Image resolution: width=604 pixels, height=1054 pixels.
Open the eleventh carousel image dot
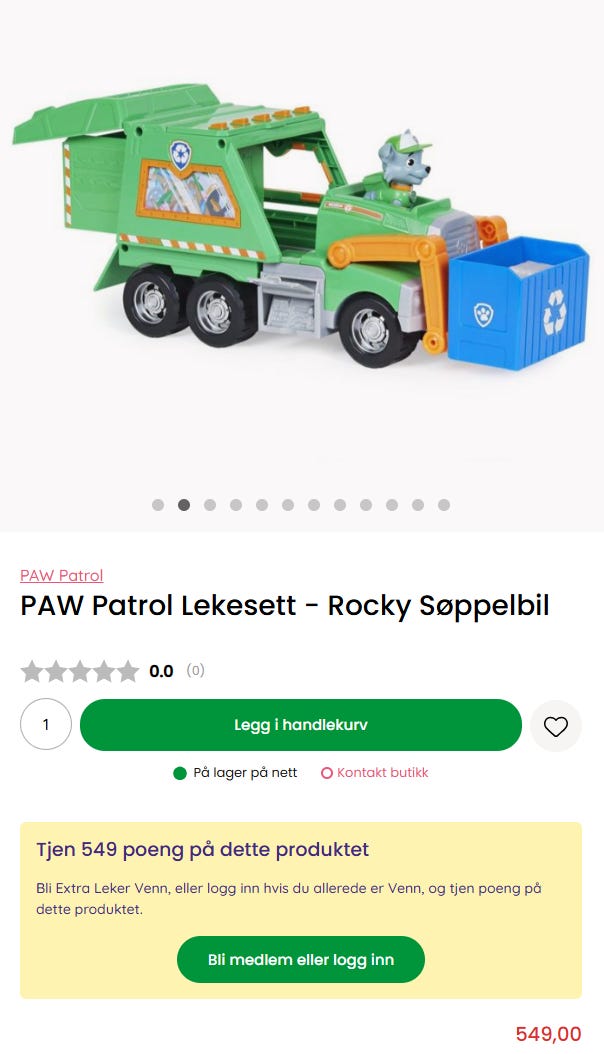point(418,505)
